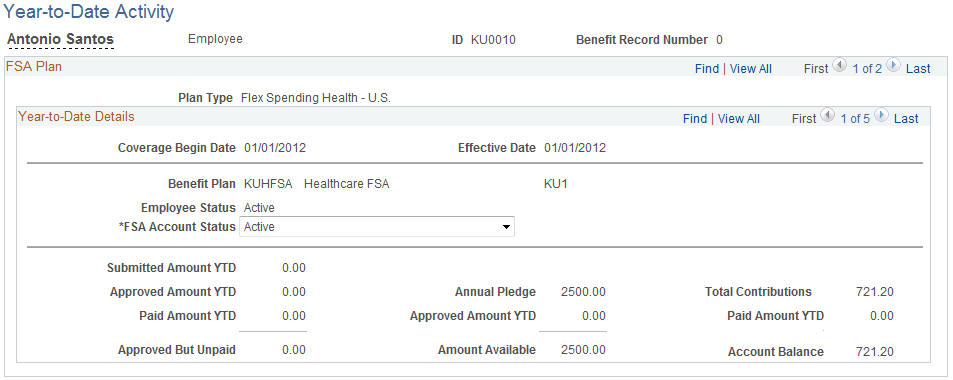The image size is (953, 380).
Task: Click the '1 of 2' row counter
Action: [x=867, y=69]
